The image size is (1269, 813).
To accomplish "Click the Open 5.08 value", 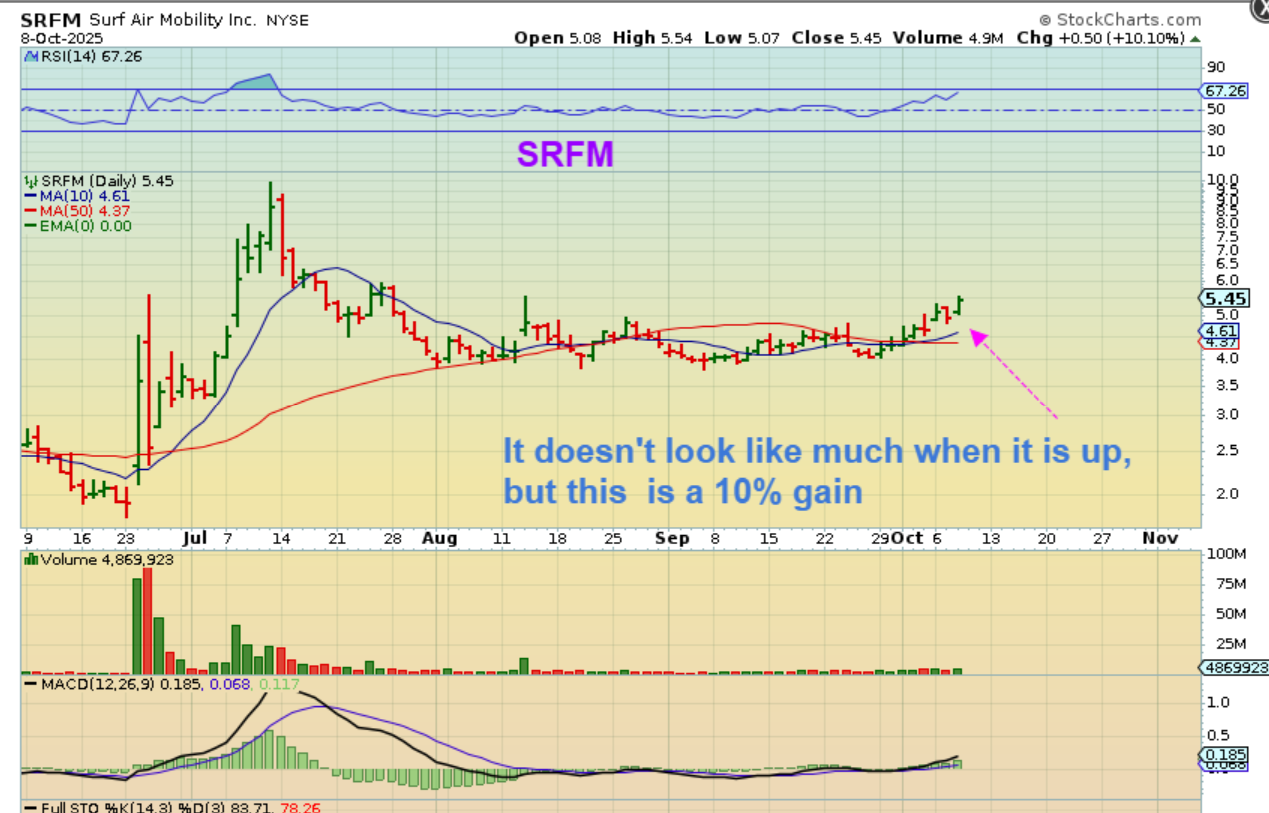I will pos(559,38).
